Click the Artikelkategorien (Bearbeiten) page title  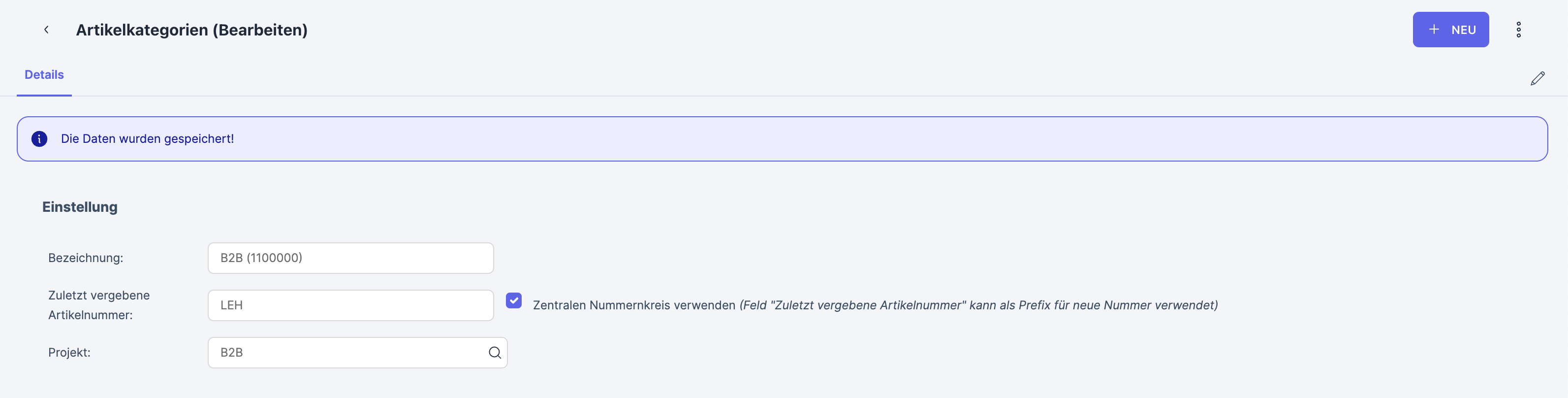click(192, 30)
